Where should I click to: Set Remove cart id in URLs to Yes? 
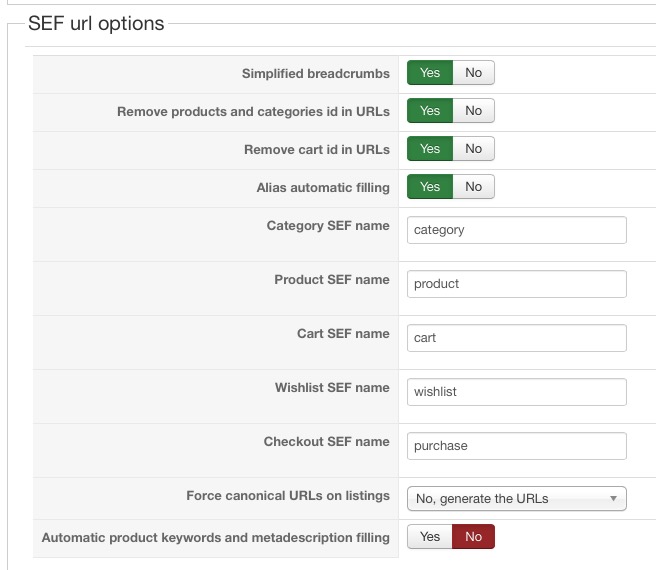click(430, 149)
